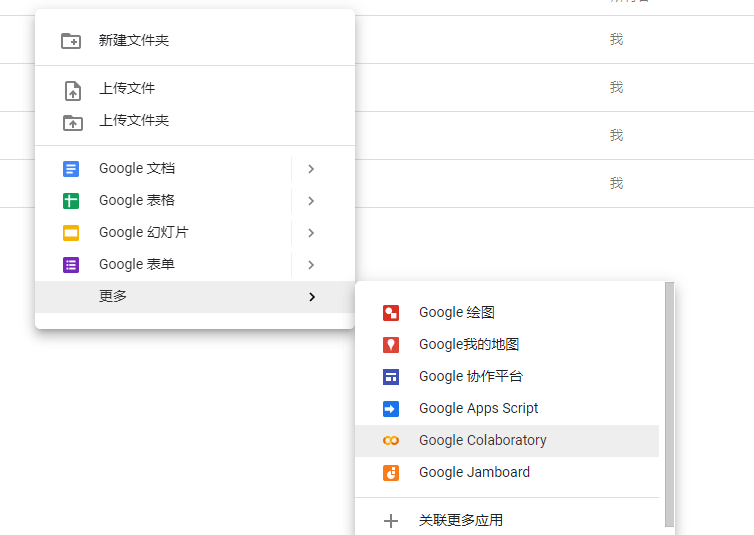This screenshot has height=535, width=754.
Task: Click the plus icon for connecting apps
Action: click(391, 521)
